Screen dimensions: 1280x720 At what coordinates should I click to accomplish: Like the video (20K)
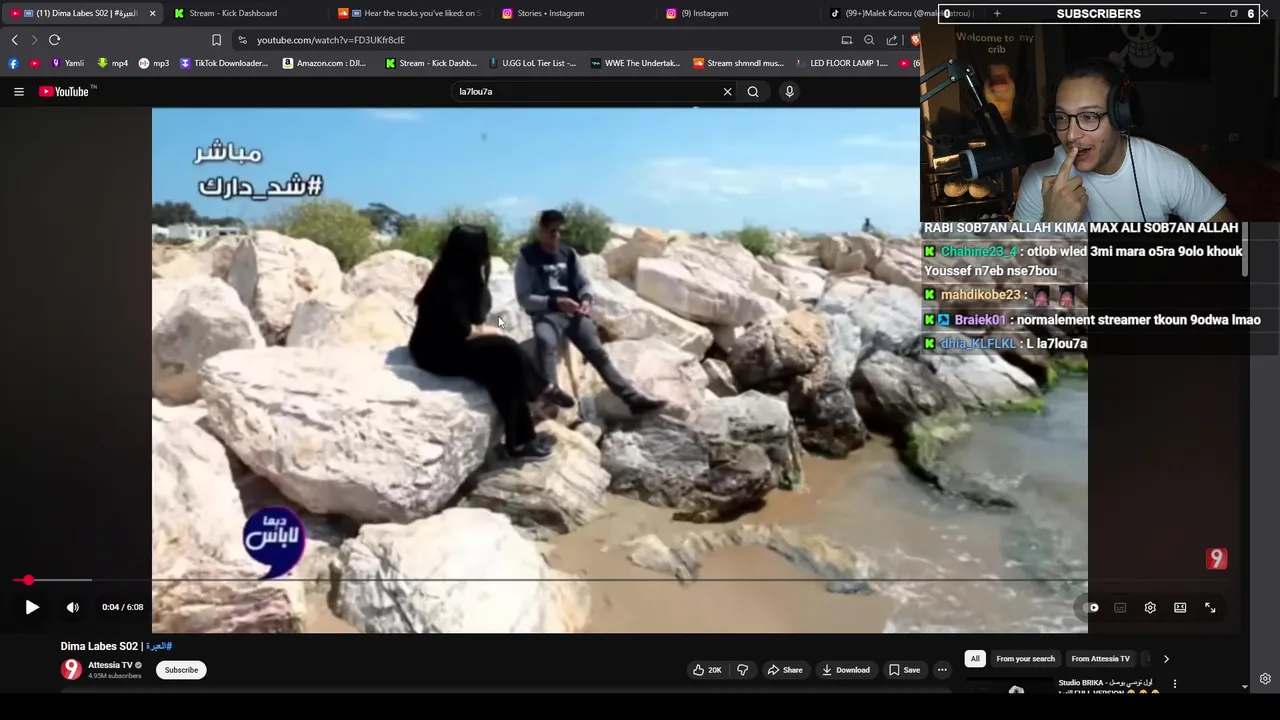click(707, 670)
